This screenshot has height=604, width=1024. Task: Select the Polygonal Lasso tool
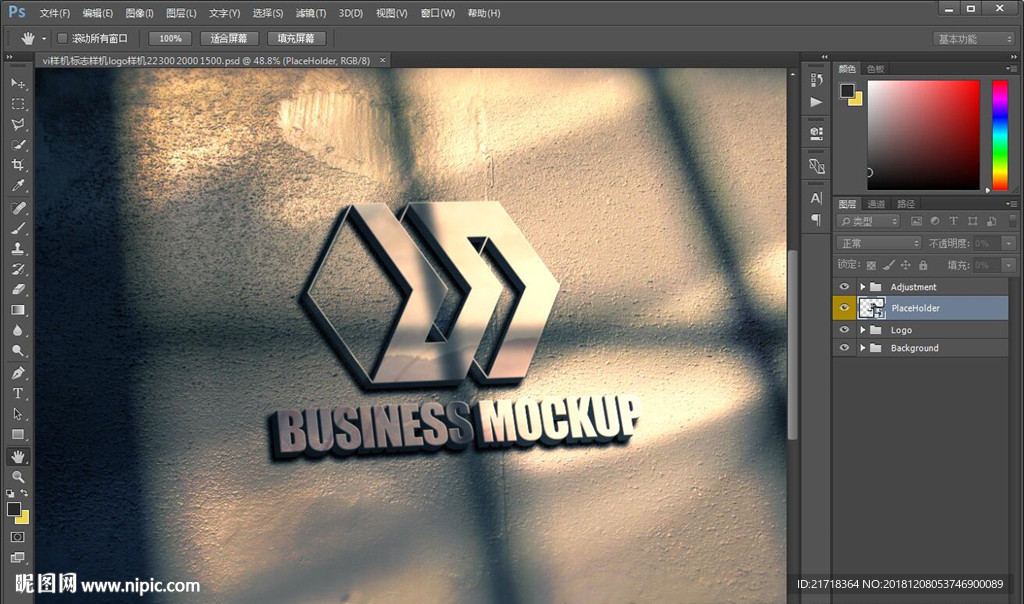[x=18, y=124]
